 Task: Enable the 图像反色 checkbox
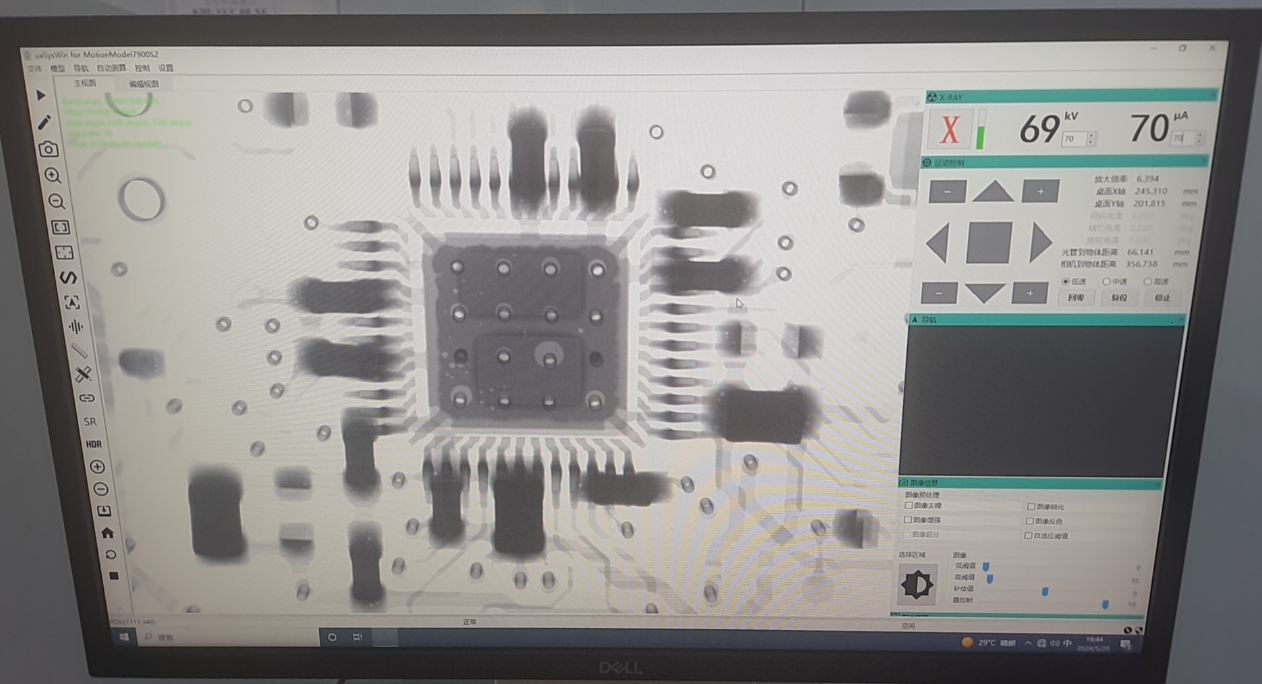tap(1030, 521)
